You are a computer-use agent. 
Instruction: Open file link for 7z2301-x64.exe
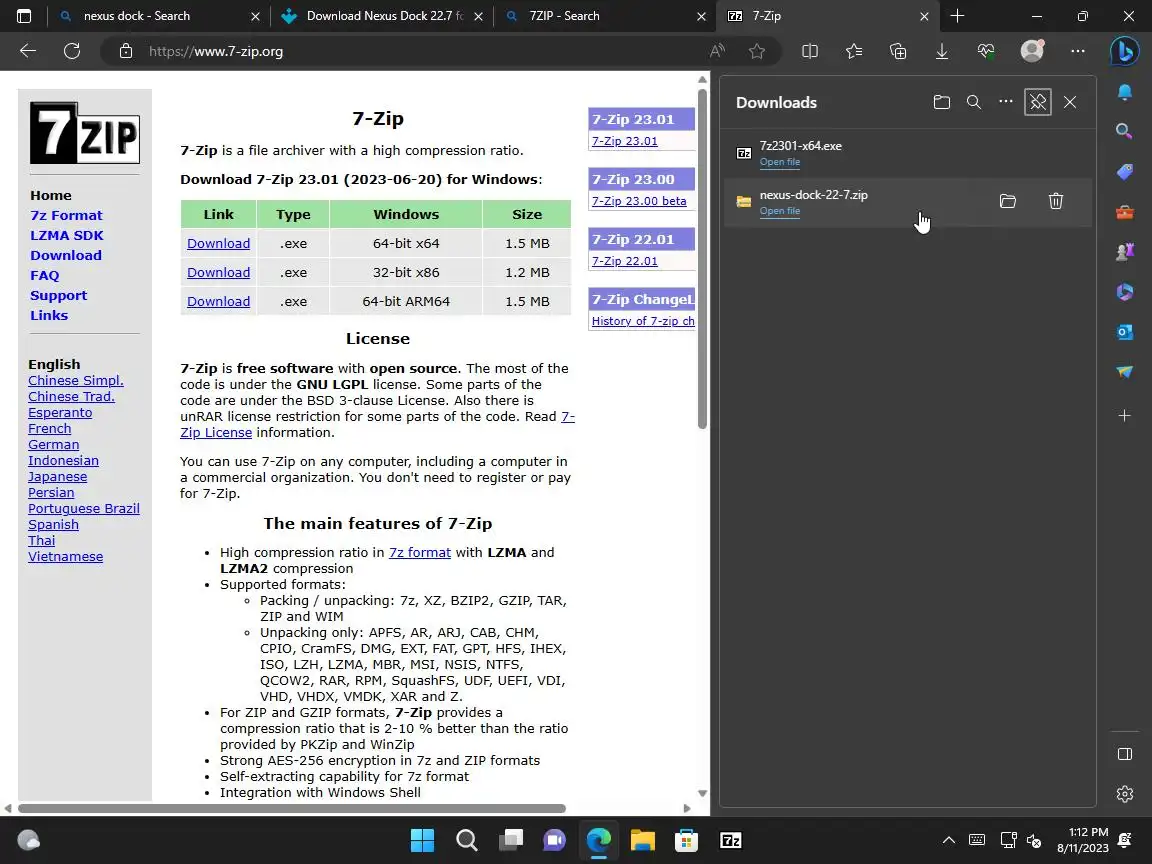coord(780,162)
